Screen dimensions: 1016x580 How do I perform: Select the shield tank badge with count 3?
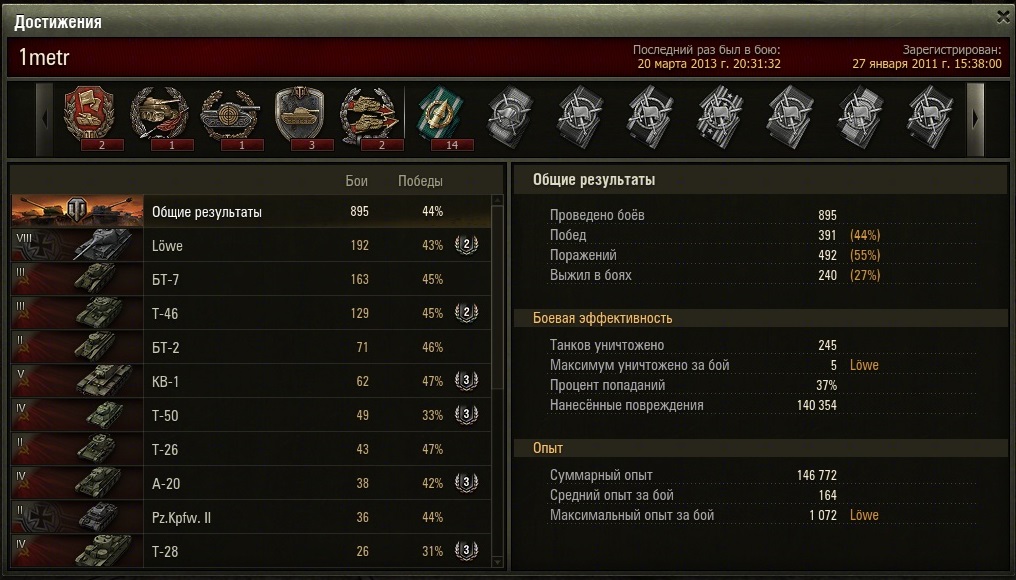pyautogui.click(x=299, y=117)
